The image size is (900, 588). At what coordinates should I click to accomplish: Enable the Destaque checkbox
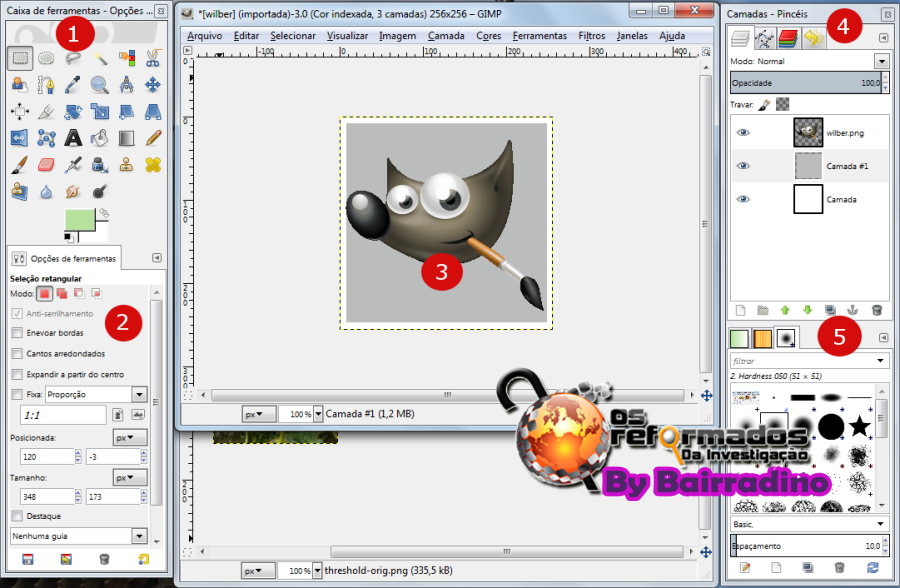point(17,516)
